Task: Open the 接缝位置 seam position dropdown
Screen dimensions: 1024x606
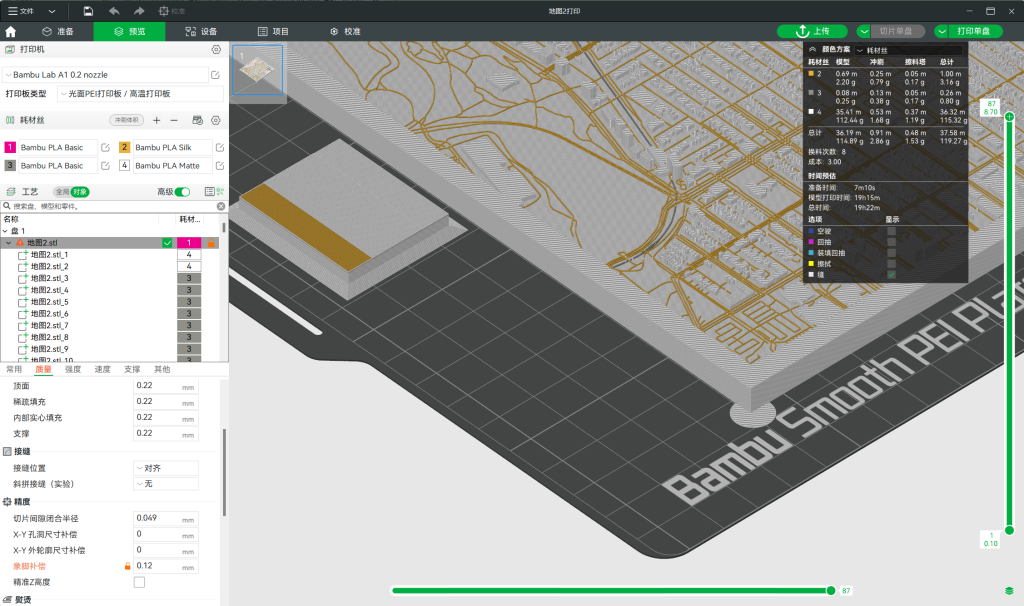Action: [x=166, y=468]
